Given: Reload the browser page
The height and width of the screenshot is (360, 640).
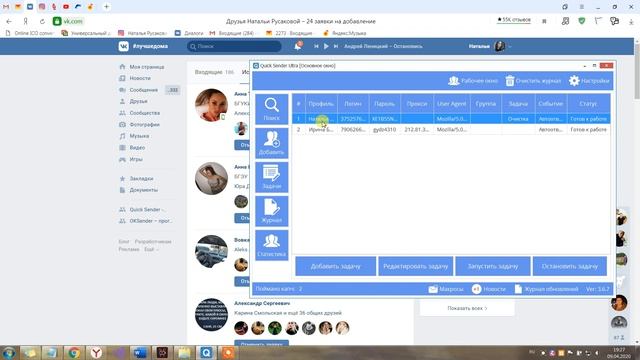Looking at the screenshot, I should pyautogui.click(x=42, y=21).
